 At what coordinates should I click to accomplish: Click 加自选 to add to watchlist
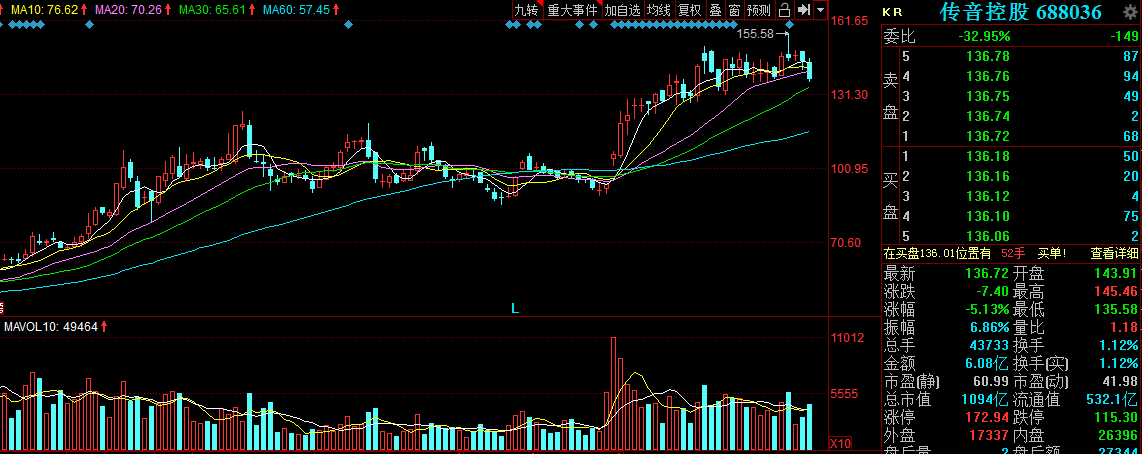coord(622,10)
